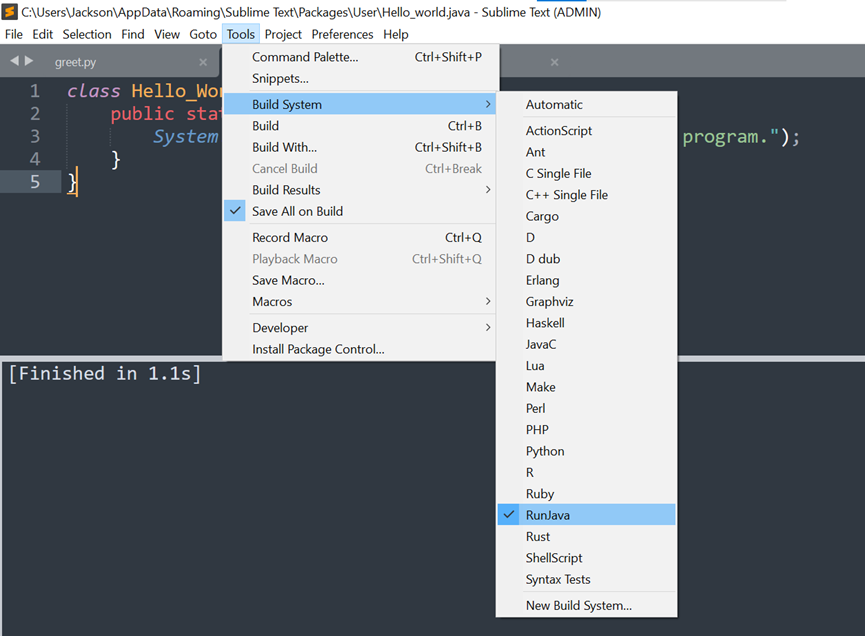Click line number 1 in gutter
The width and height of the screenshot is (865, 636).
pyautogui.click(x=35, y=91)
